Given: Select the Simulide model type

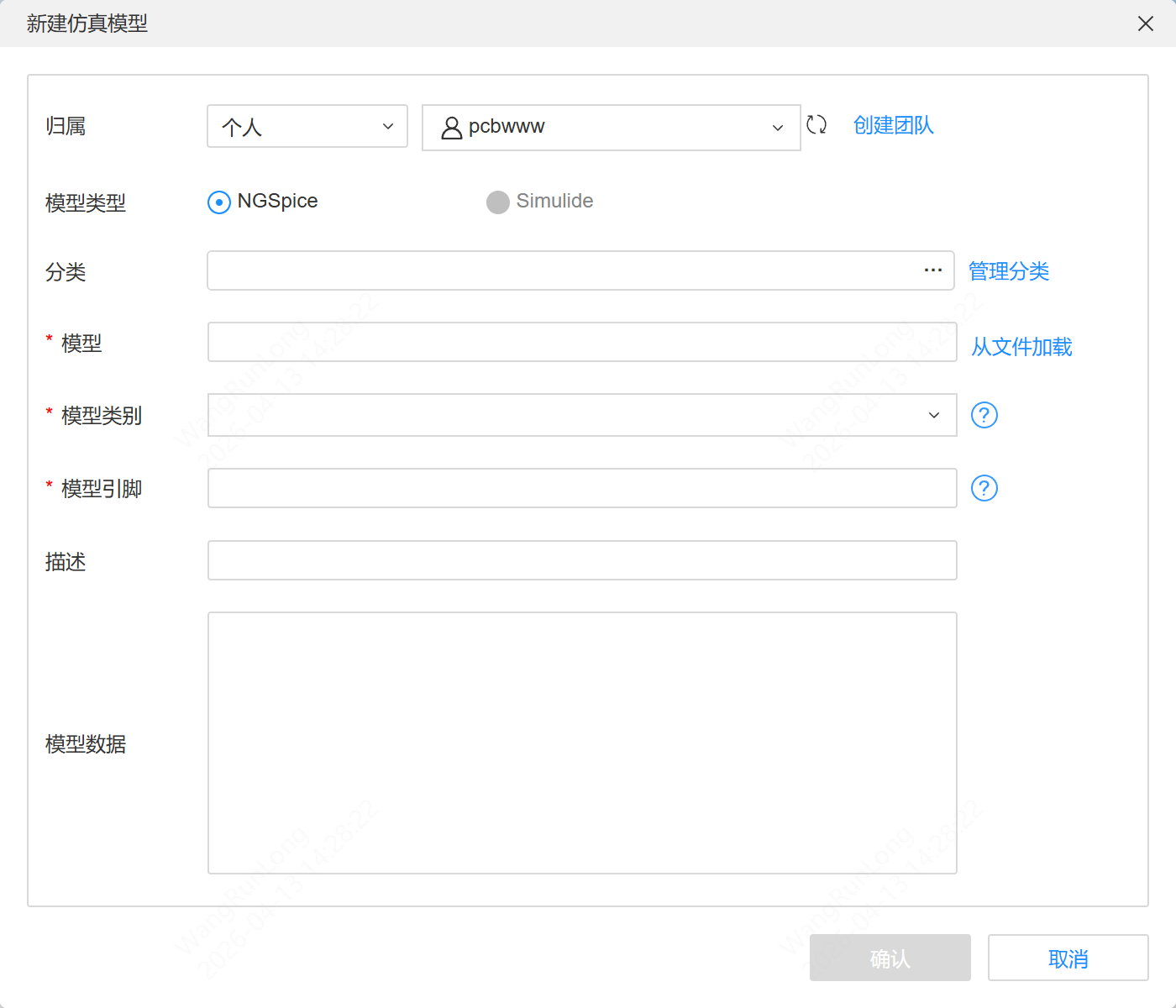Looking at the screenshot, I should point(497,202).
